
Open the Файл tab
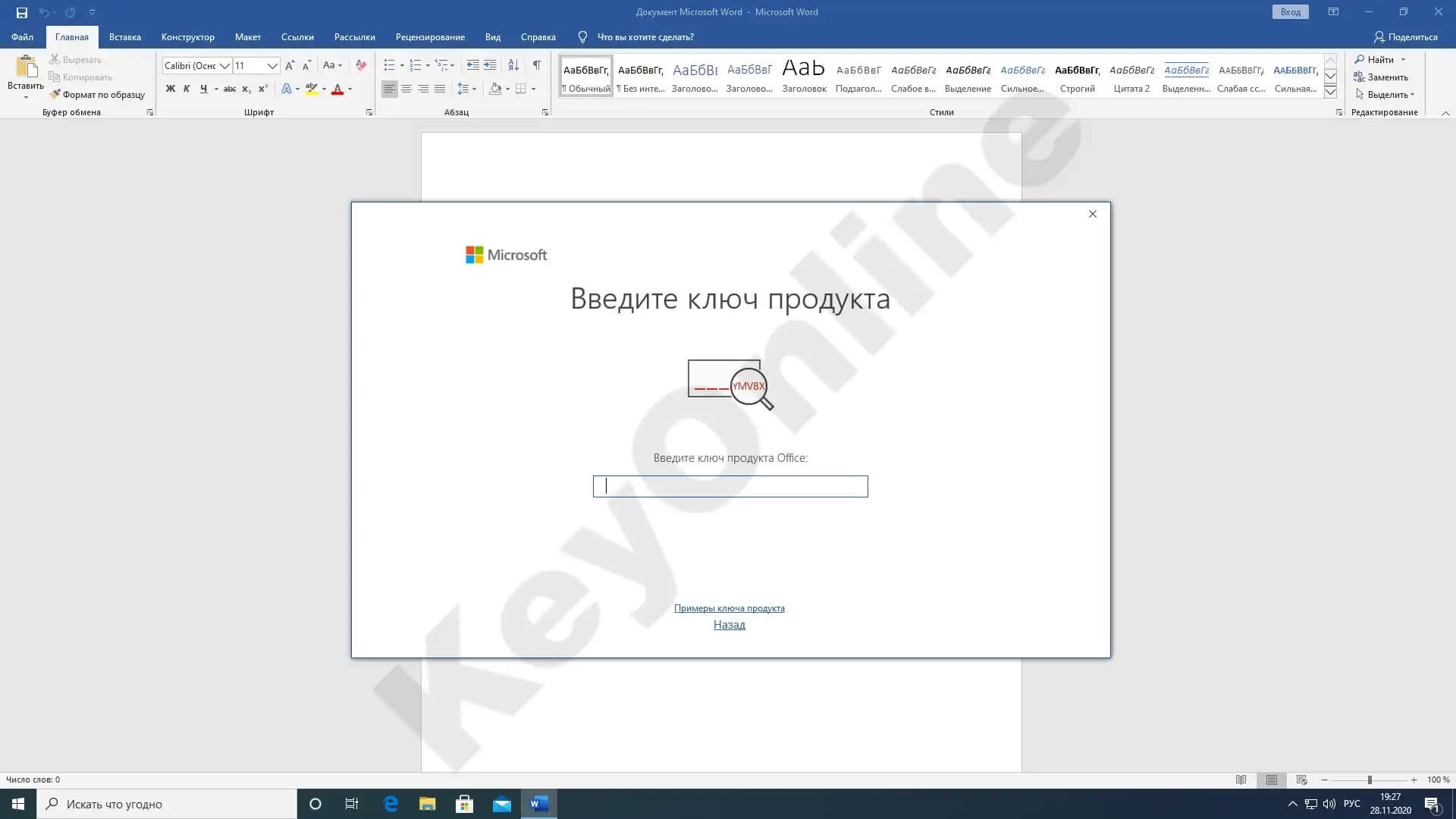pos(22,37)
